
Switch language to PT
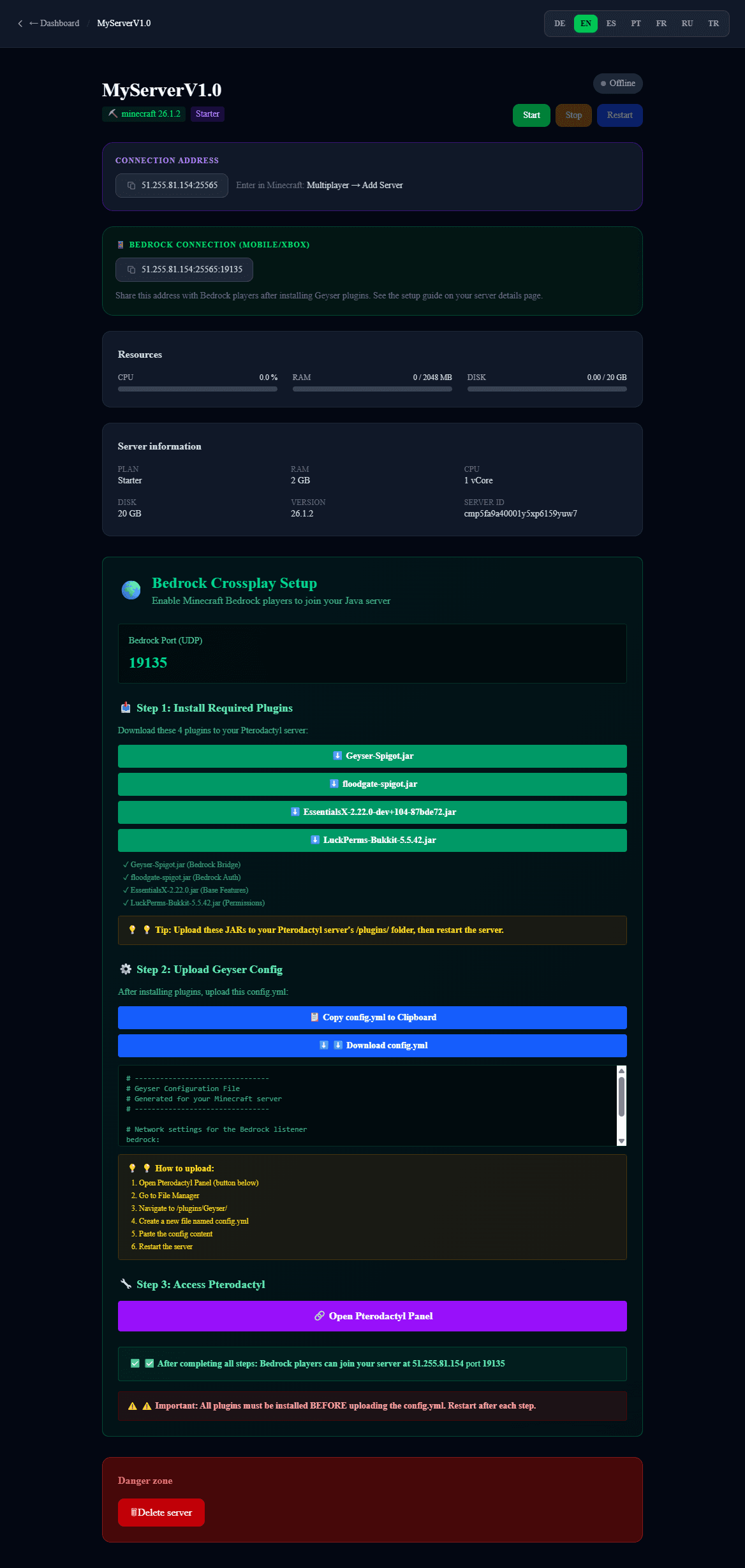coord(636,24)
